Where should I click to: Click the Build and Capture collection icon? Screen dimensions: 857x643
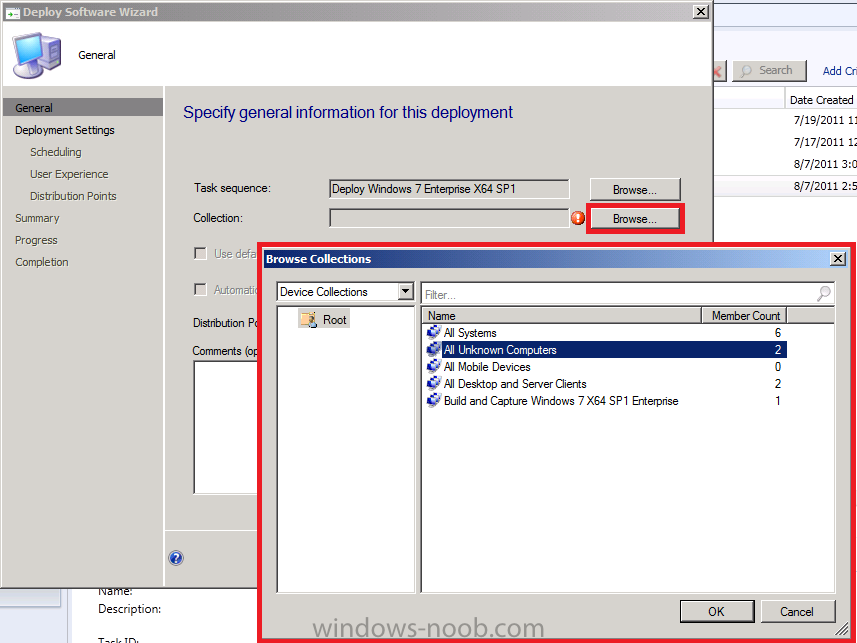point(433,400)
